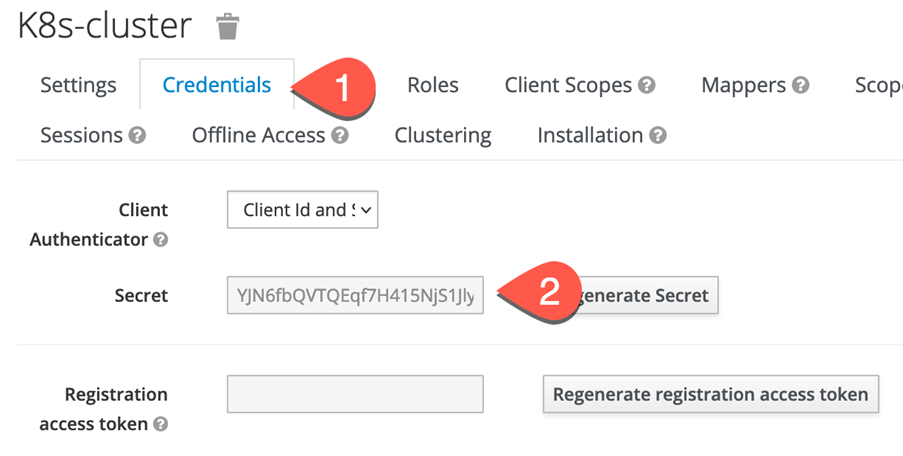Delete the K8s-cluster client via trash icon

pos(227,26)
